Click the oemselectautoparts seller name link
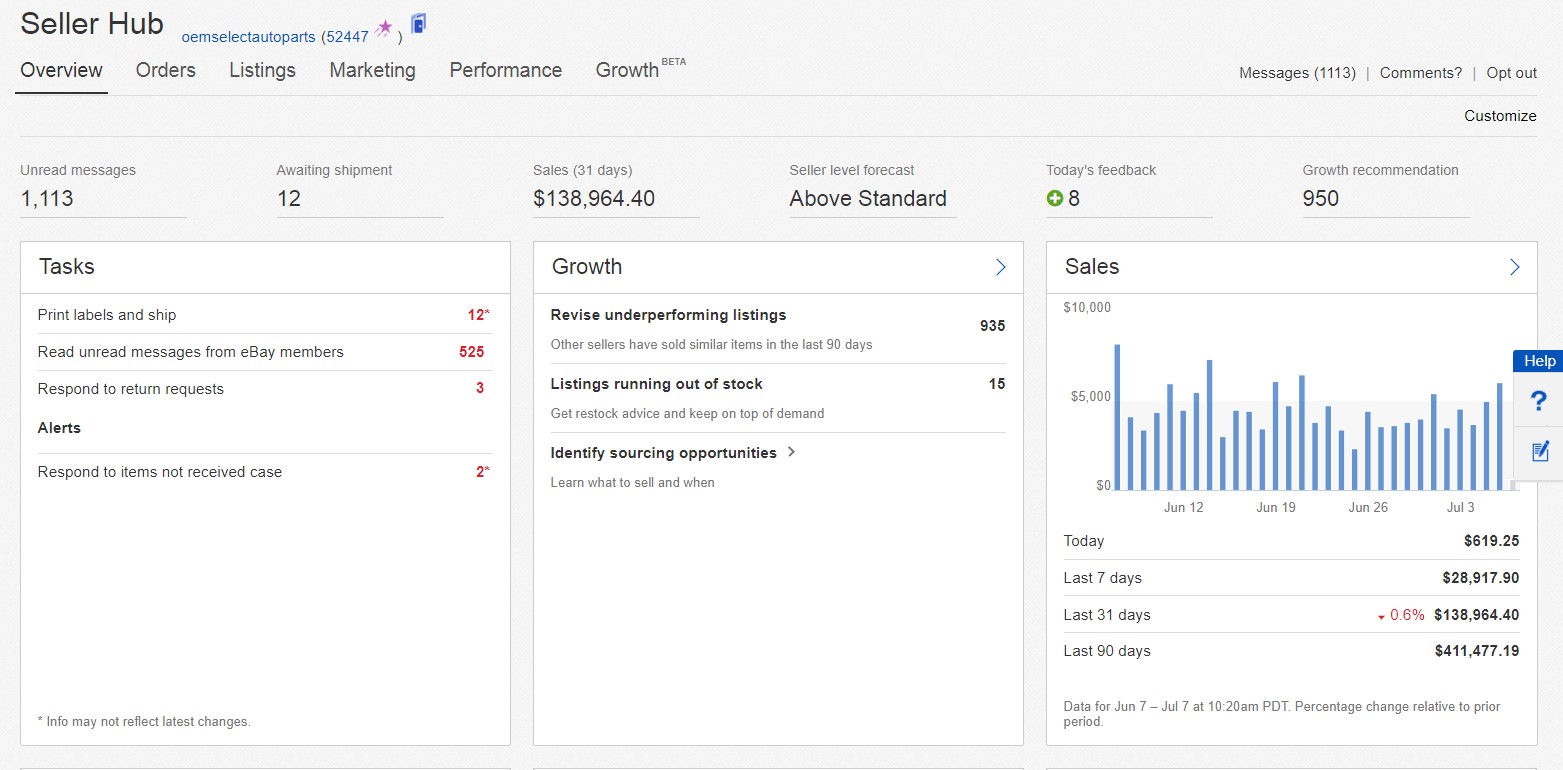Viewport: 1563px width, 770px height. pyautogui.click(x=248, y=37)
